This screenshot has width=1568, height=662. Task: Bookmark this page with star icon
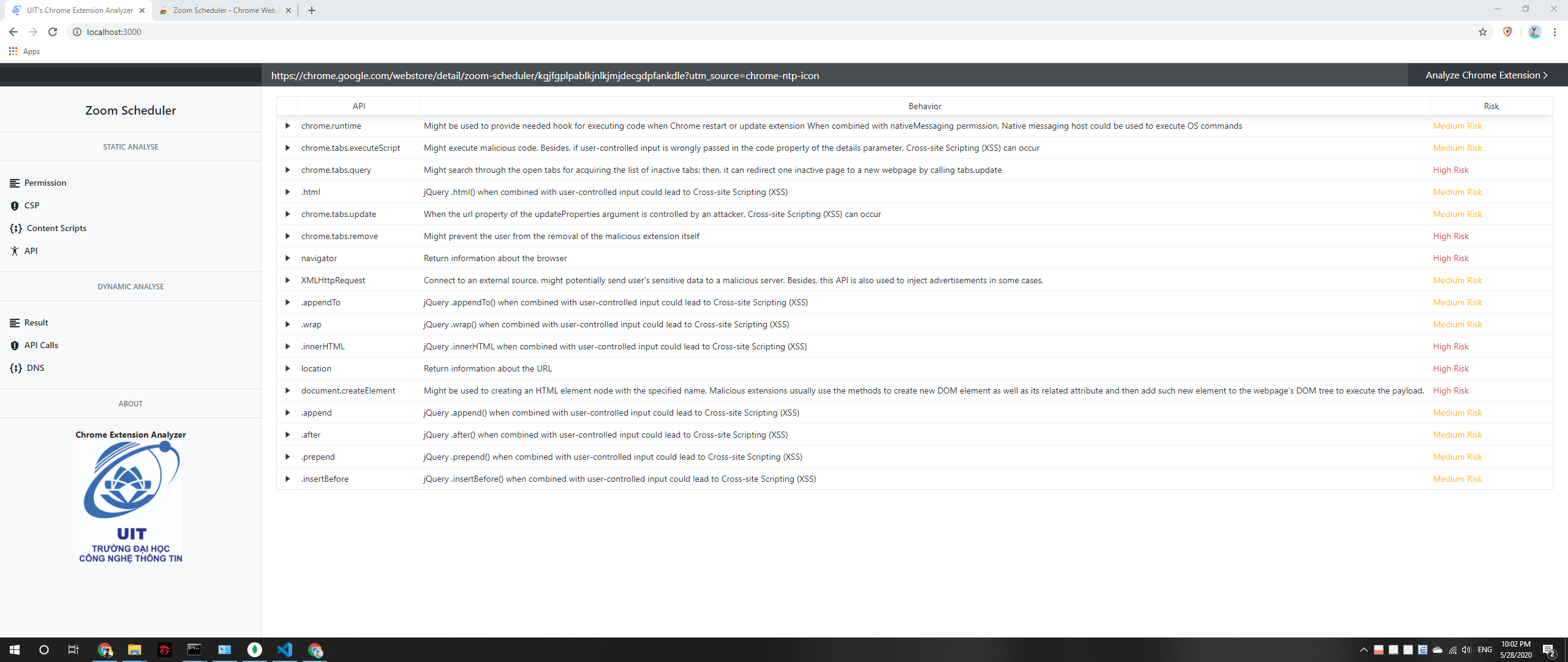coord(1483,32)
